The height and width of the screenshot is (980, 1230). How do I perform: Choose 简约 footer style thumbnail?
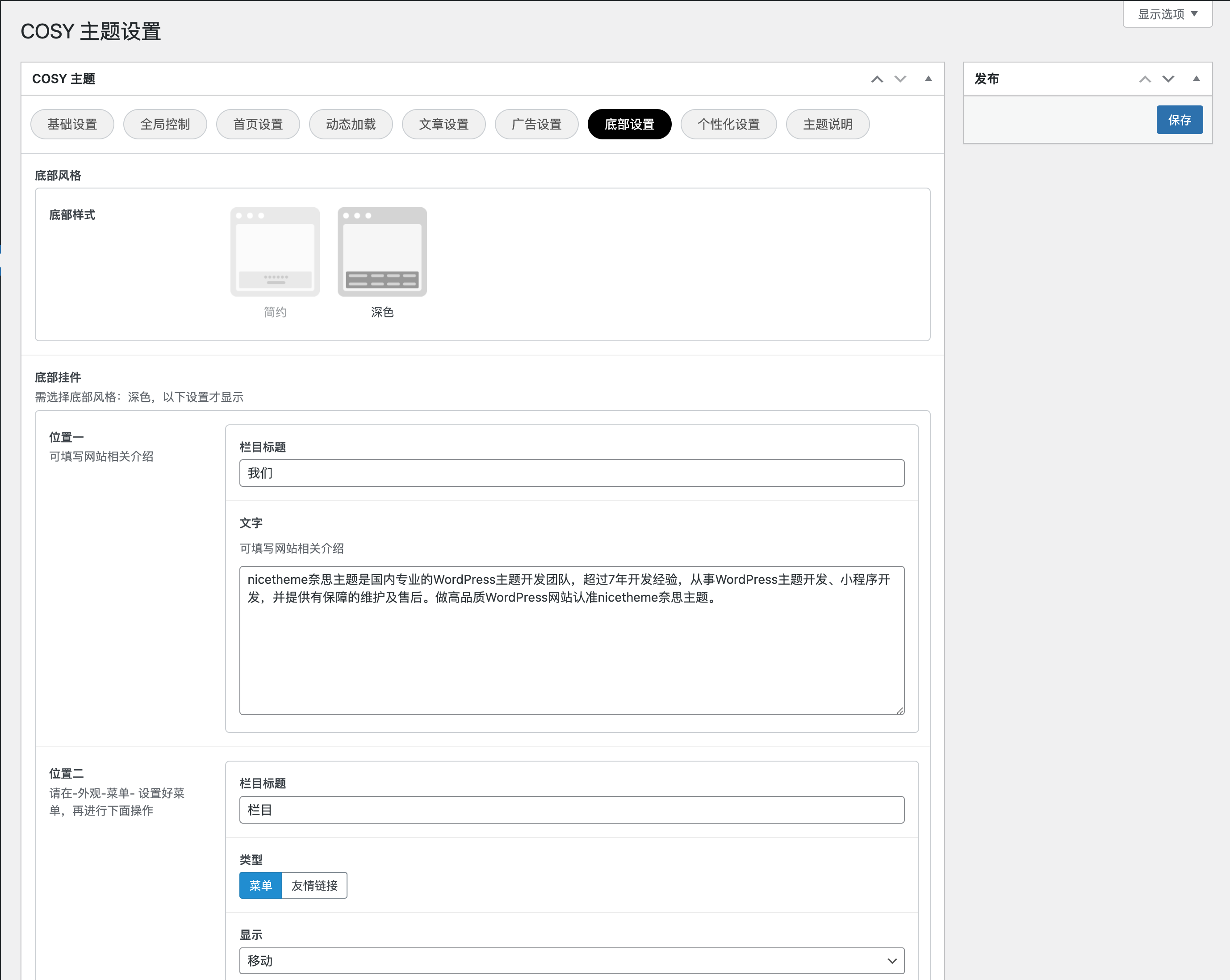[275, 251]
